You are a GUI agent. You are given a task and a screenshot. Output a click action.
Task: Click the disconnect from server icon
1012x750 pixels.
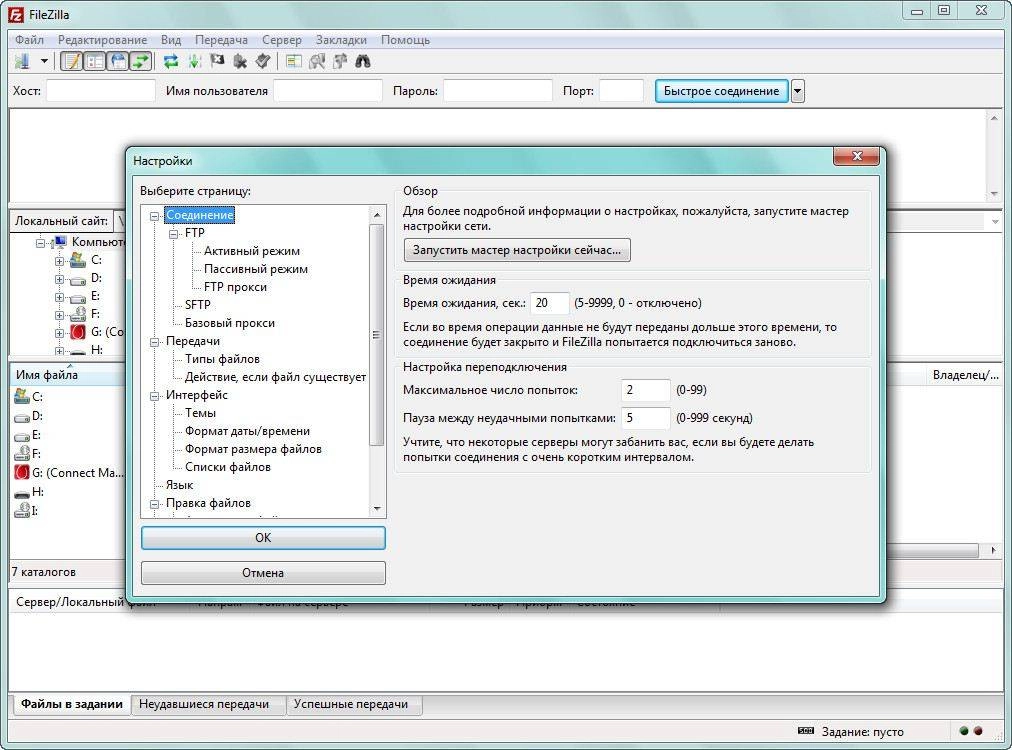[240, 62]
